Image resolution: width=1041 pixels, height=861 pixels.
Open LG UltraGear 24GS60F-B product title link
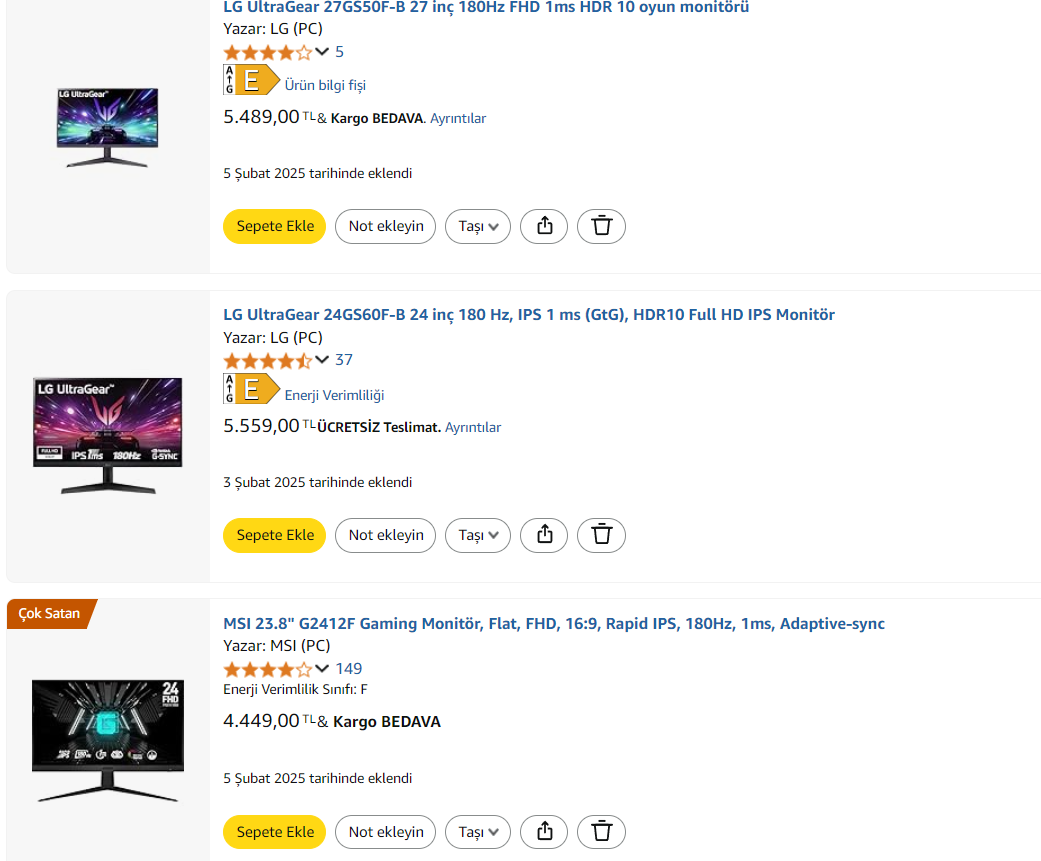[528, 315]
